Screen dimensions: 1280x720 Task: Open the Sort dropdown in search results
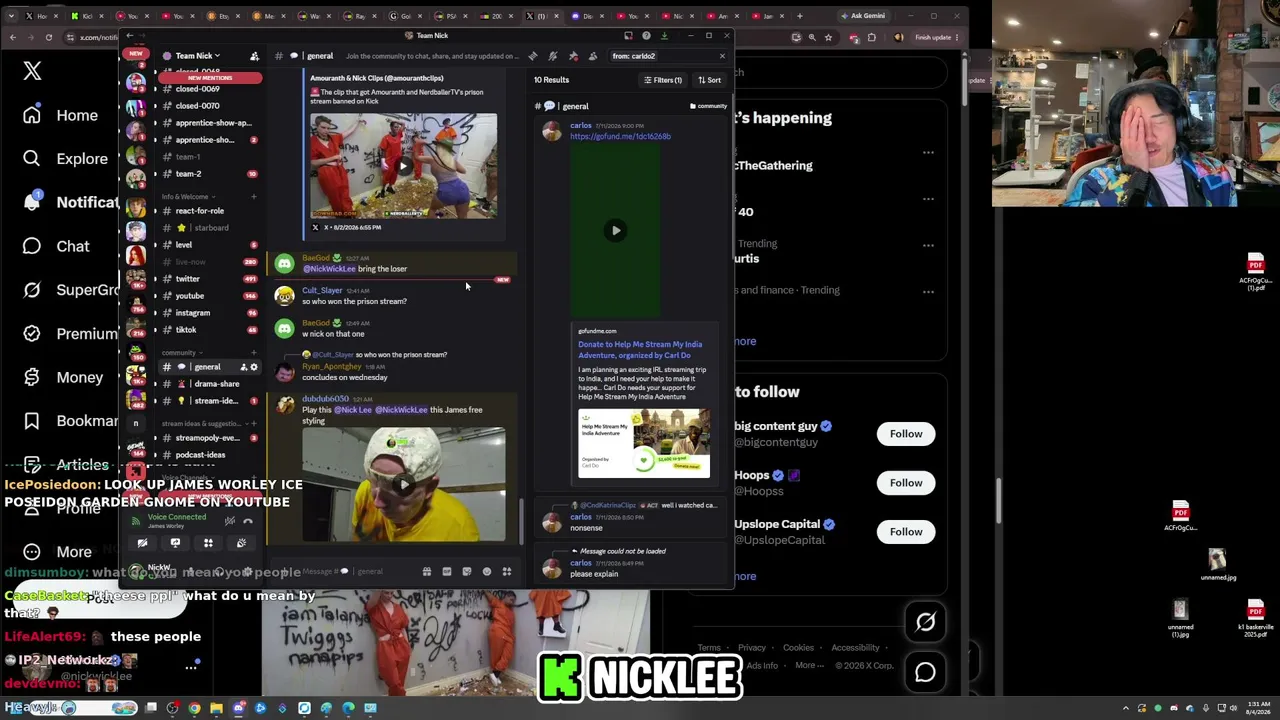click(709, 80)
